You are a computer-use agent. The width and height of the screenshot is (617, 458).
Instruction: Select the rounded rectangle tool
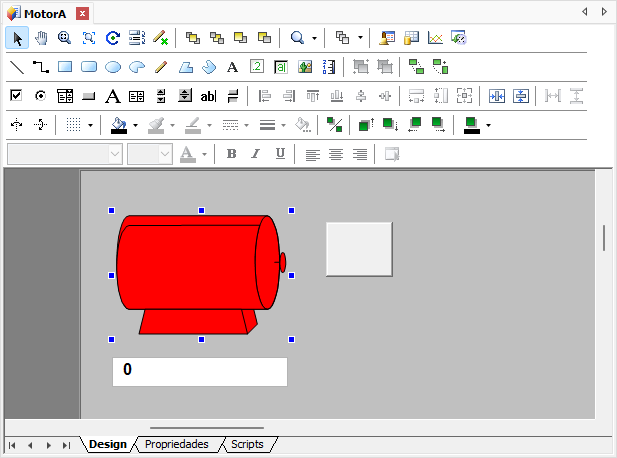pyautogui.click(x=89, y=67)
